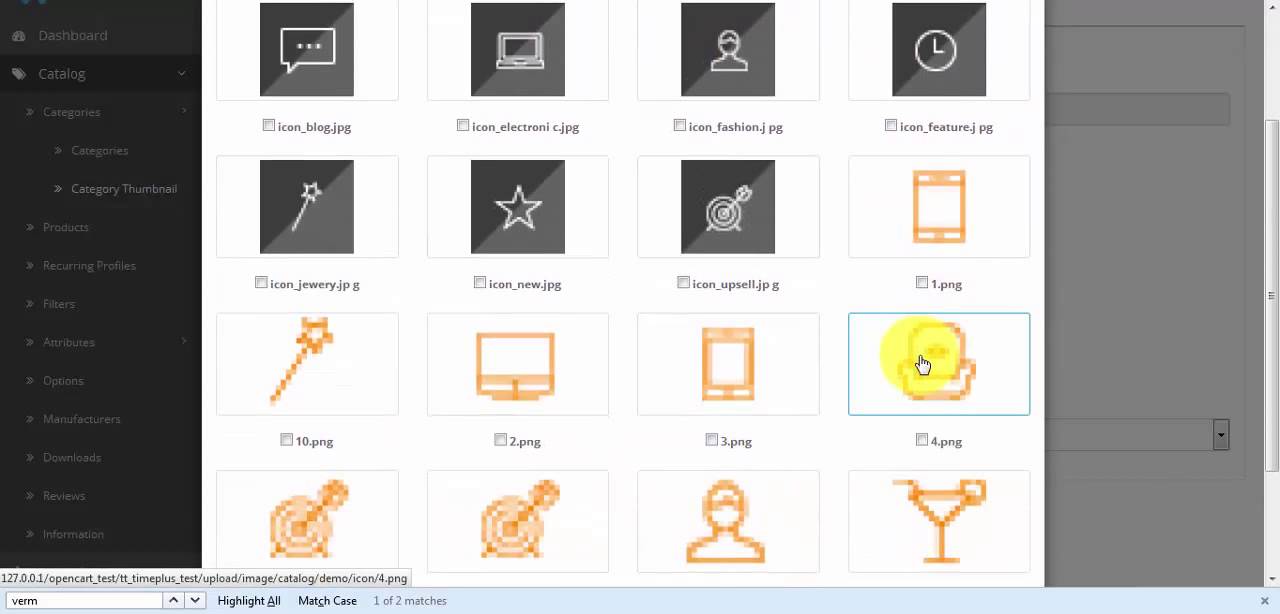1280x614 pixels.
Task: Select the icon_feature.jpg clock thumbnail
Action: coord(939,49)
